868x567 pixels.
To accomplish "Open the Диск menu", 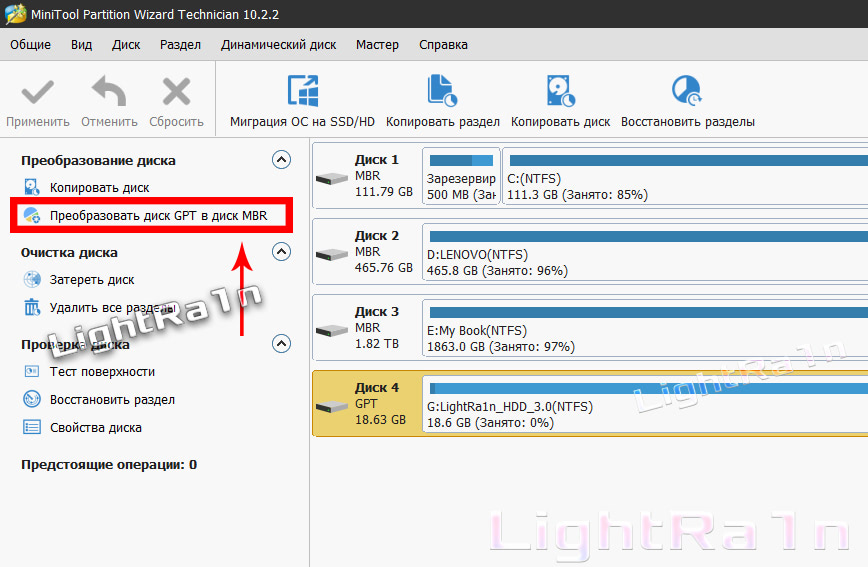I will pos(126,44).
